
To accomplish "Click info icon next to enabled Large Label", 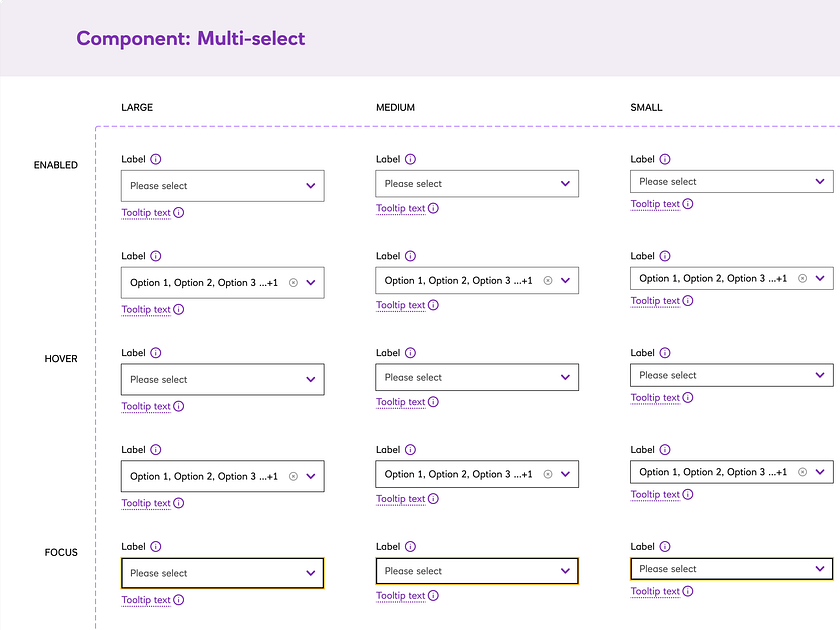I will coord(158,158).
